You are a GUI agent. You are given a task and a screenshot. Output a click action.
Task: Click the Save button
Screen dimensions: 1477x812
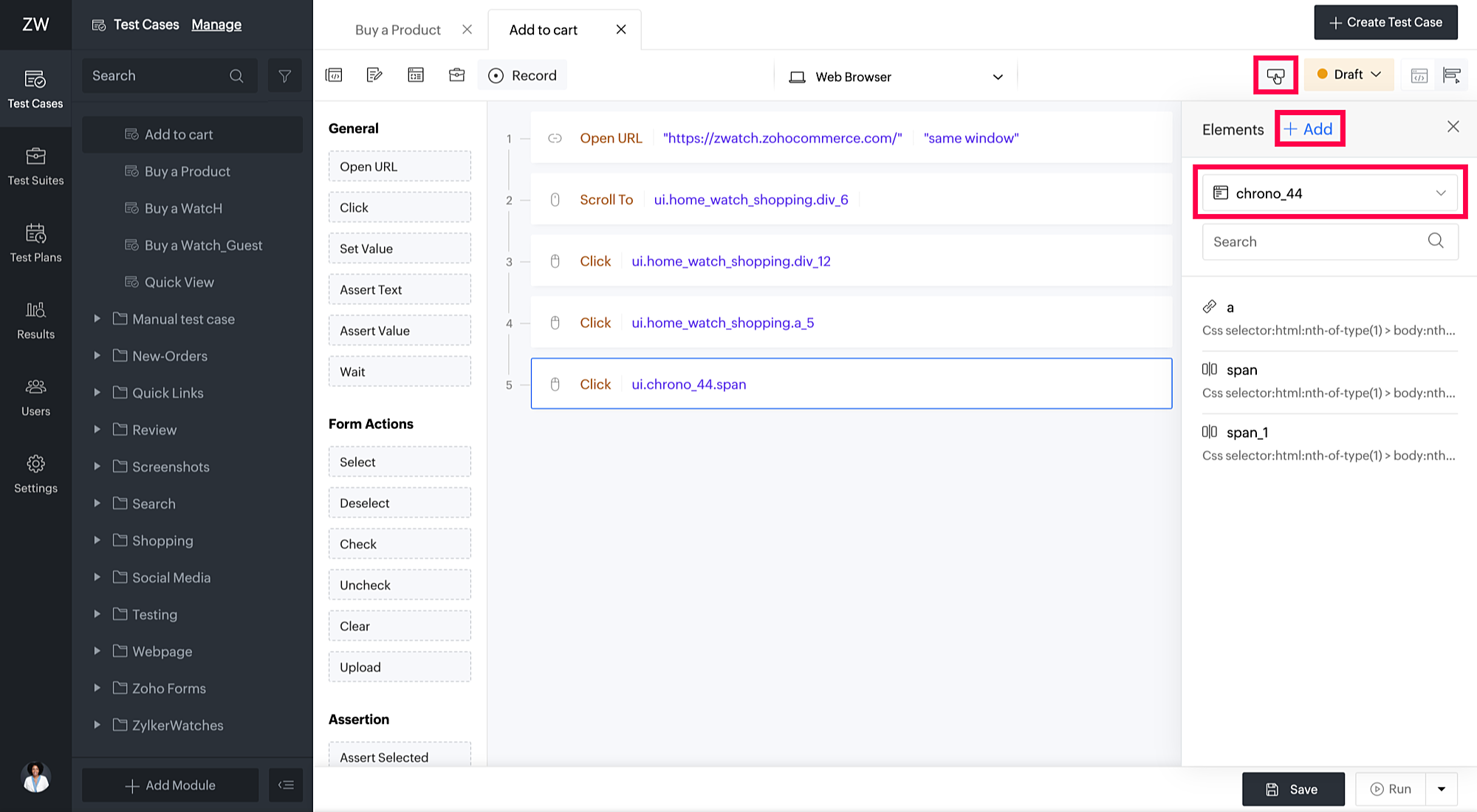coord(1293,789)
